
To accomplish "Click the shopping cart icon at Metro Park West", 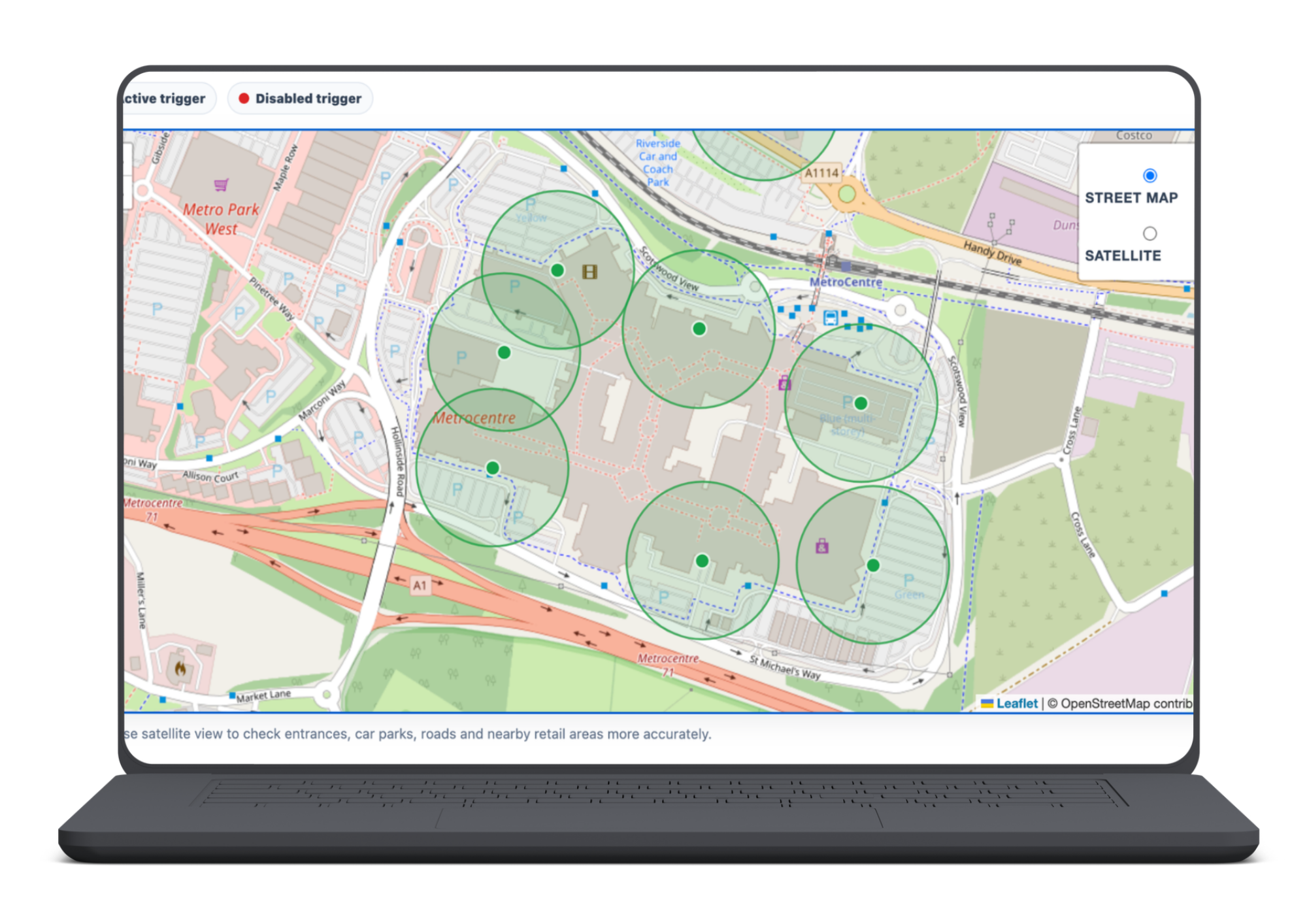I will tap(222, 185).
